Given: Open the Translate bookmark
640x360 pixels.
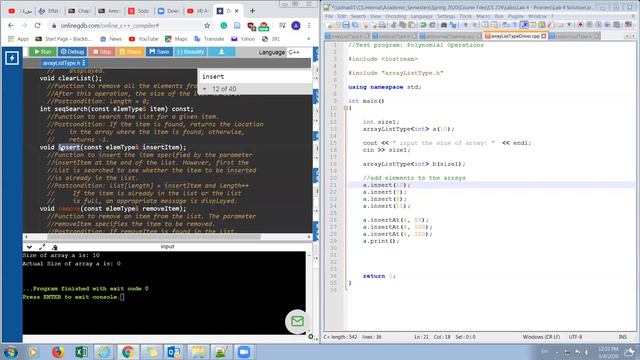Looking at the screenshot, I should tap(209, 39).
